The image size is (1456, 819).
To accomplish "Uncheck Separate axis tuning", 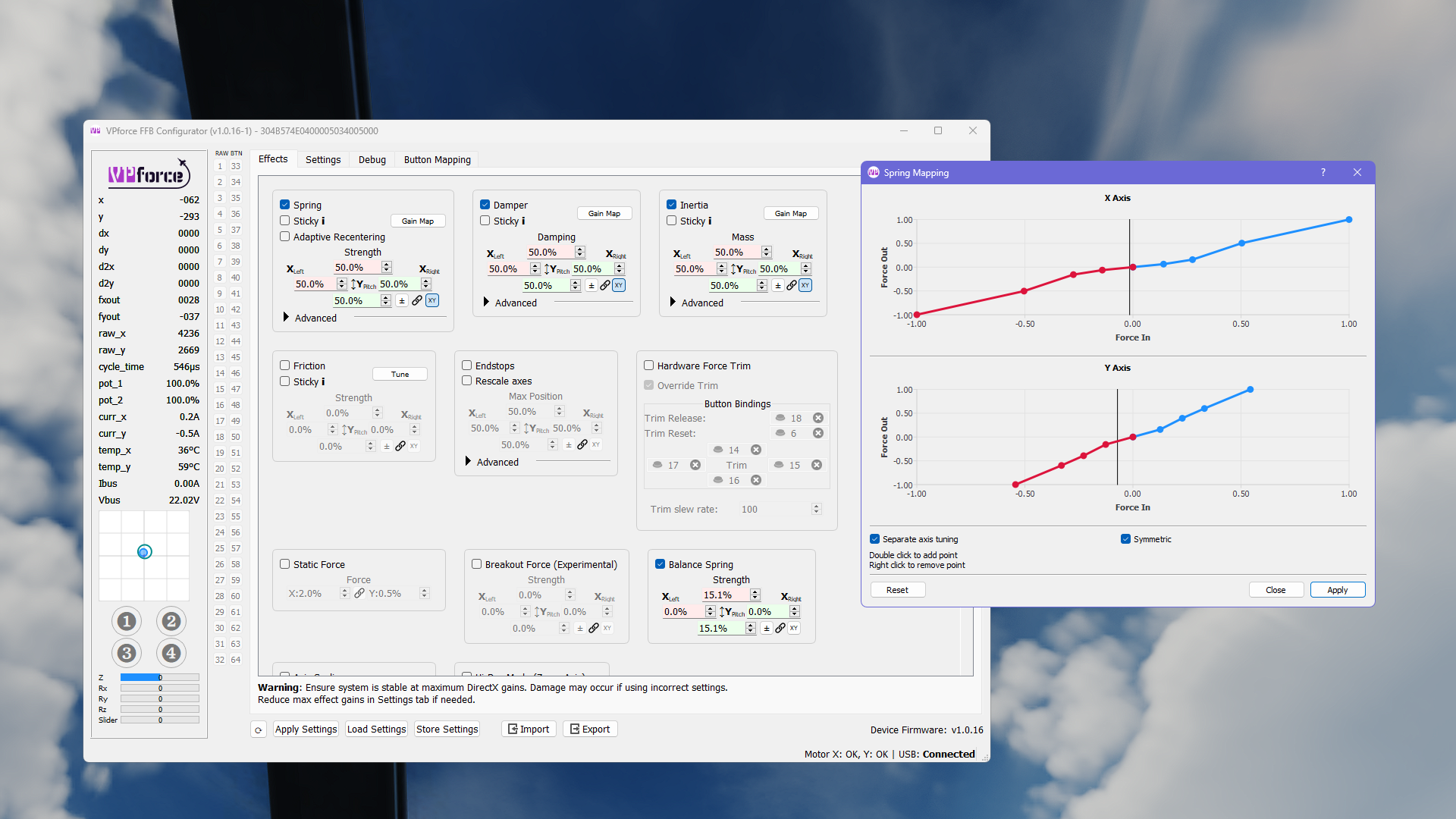I will pyautogui.click(x=875, y=539).
